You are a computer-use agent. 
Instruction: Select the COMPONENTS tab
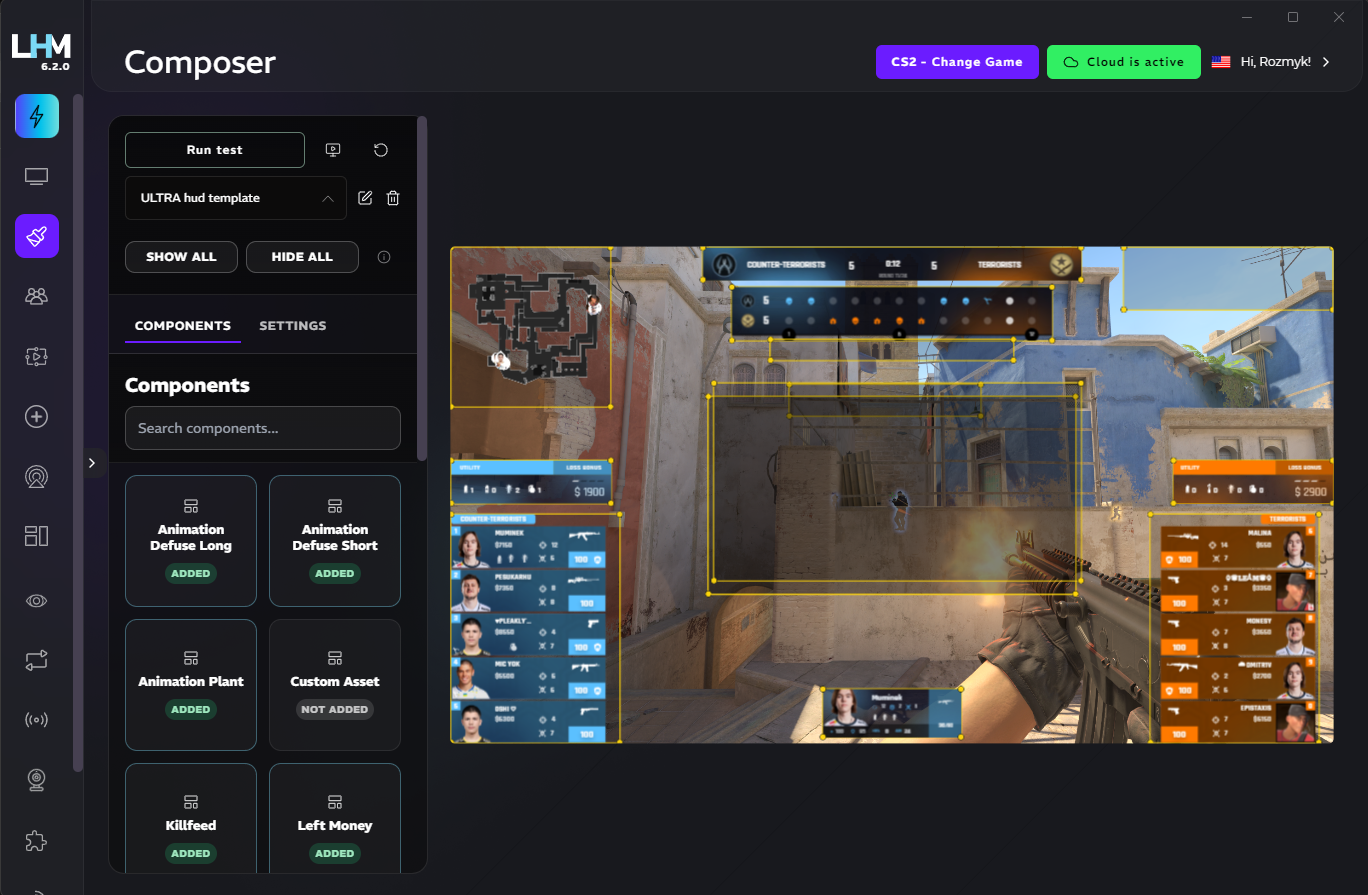click(183, 325)
